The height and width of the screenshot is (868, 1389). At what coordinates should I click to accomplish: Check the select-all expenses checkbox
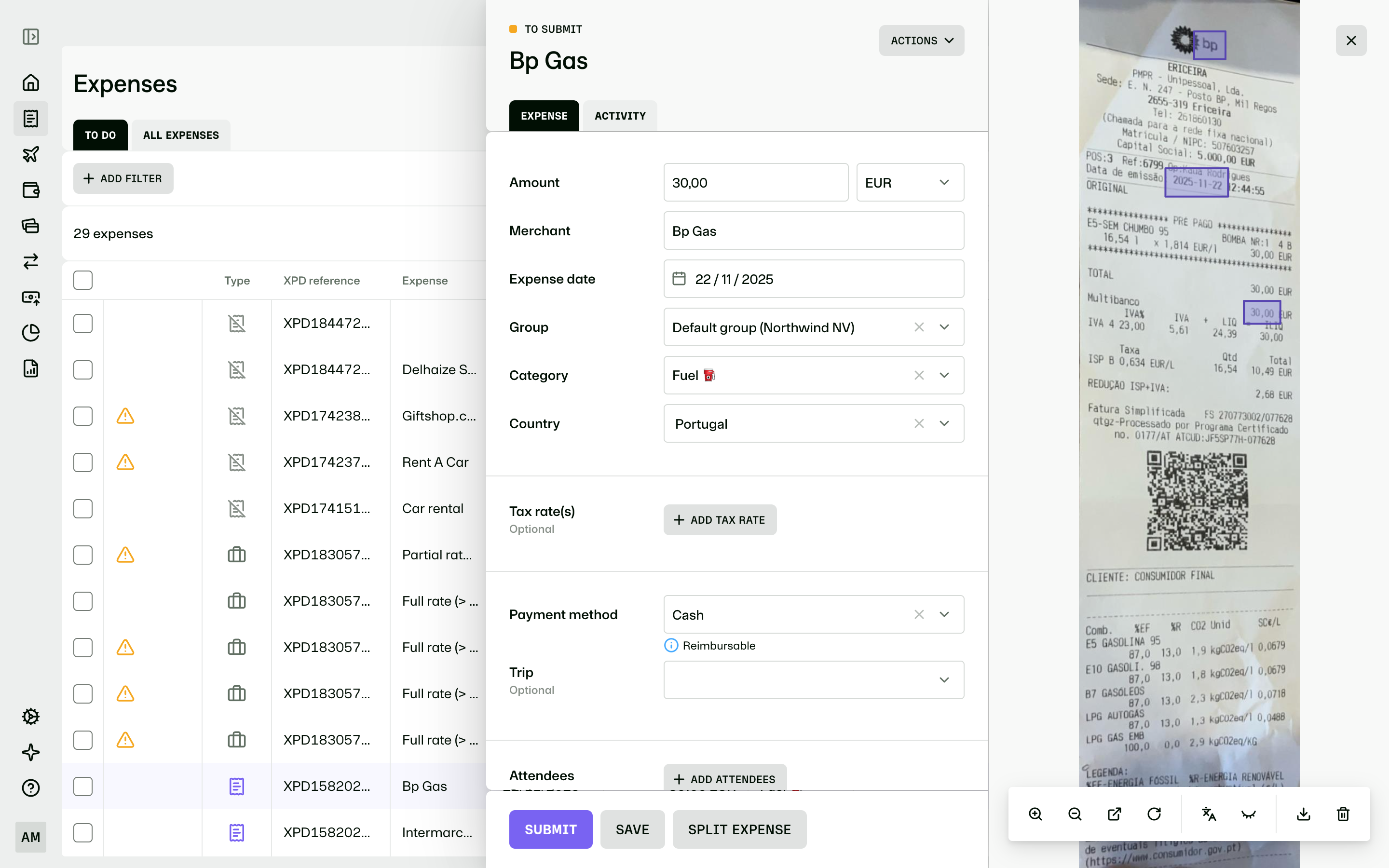coord(82,280)
